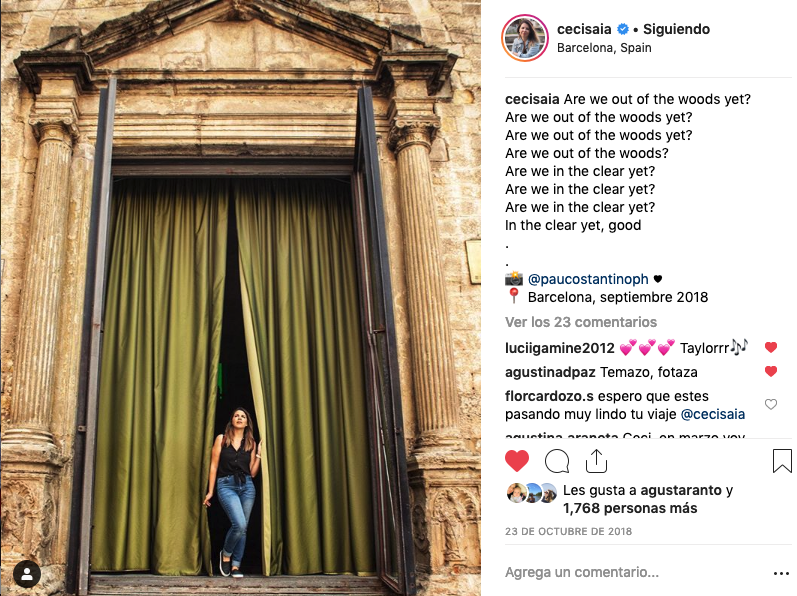View 1,768 personas más likes list
This screenshot has height=596, width=797.
coord(630,508)
